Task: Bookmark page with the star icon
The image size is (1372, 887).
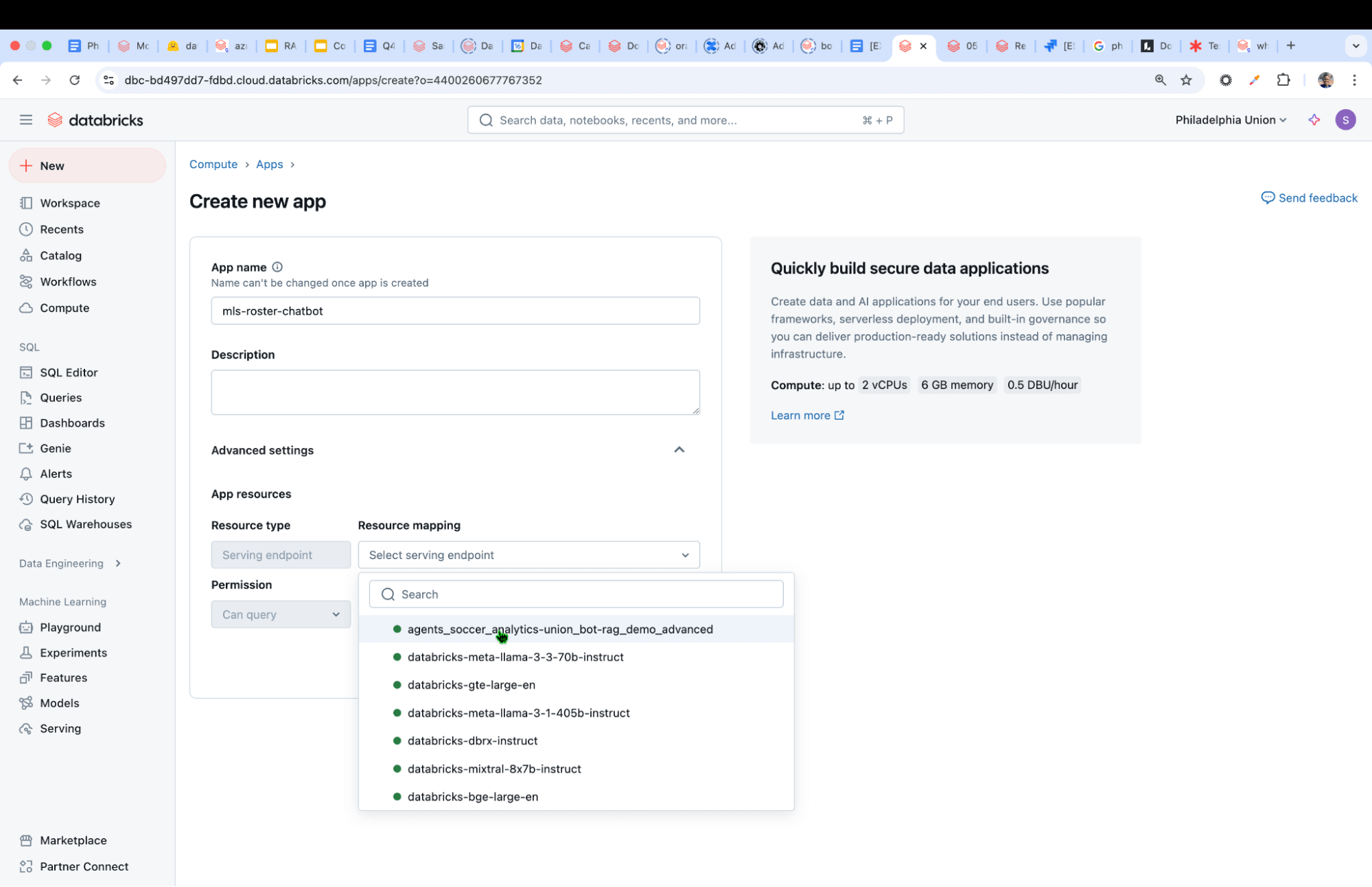Action: click(x=1186, y=80)
